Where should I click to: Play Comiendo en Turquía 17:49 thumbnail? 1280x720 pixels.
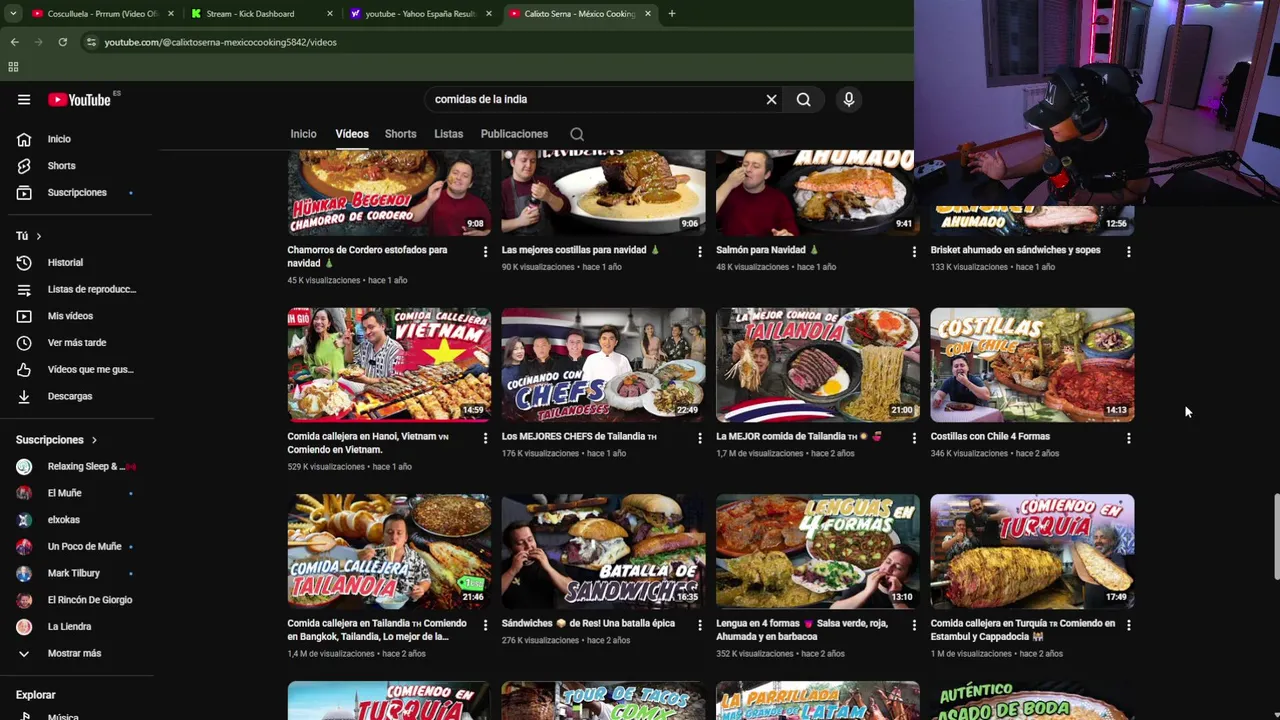pyautogui.click(x=1032, y=551)
